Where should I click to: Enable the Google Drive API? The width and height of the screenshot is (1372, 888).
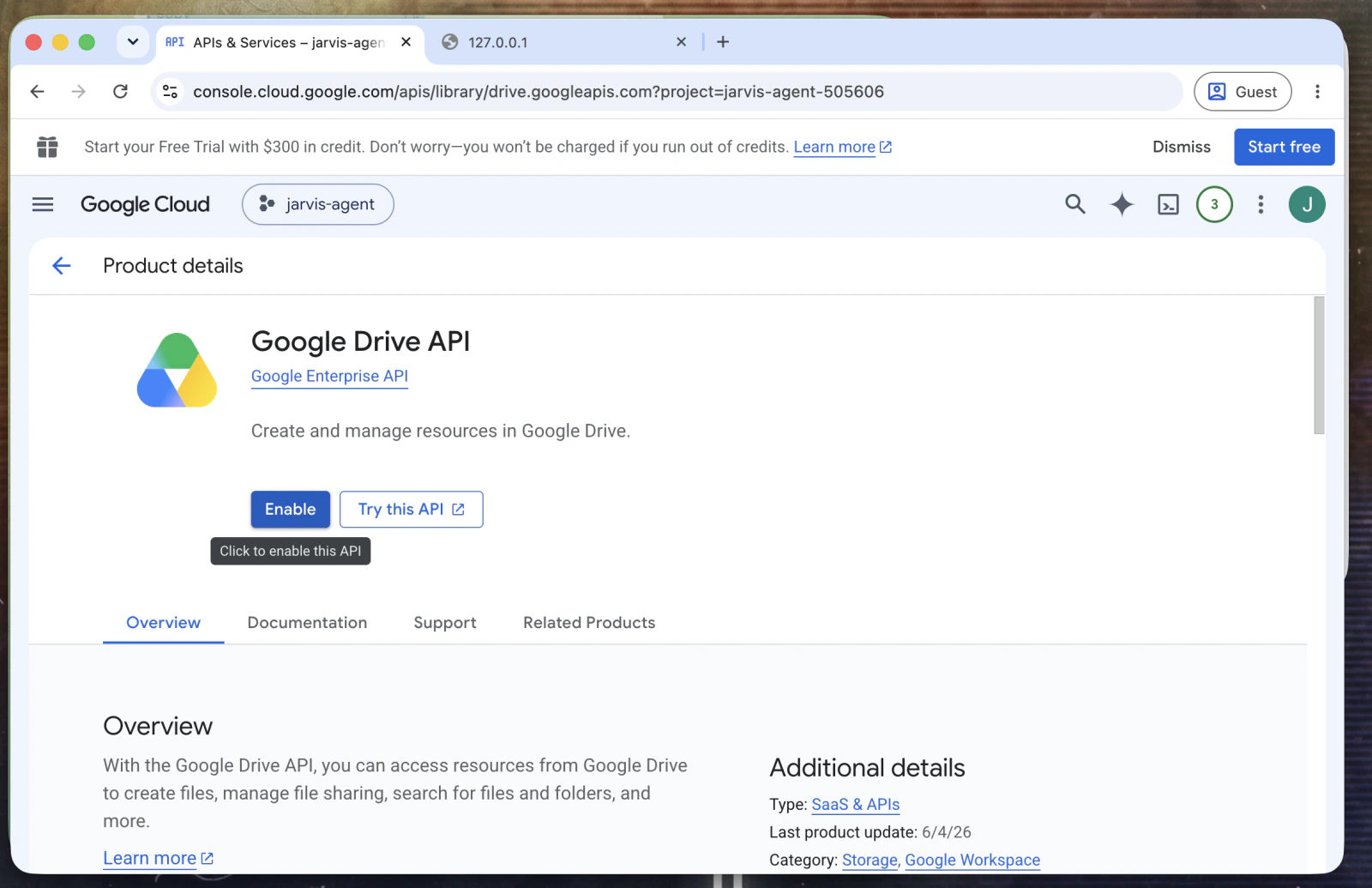click(291, 510)
